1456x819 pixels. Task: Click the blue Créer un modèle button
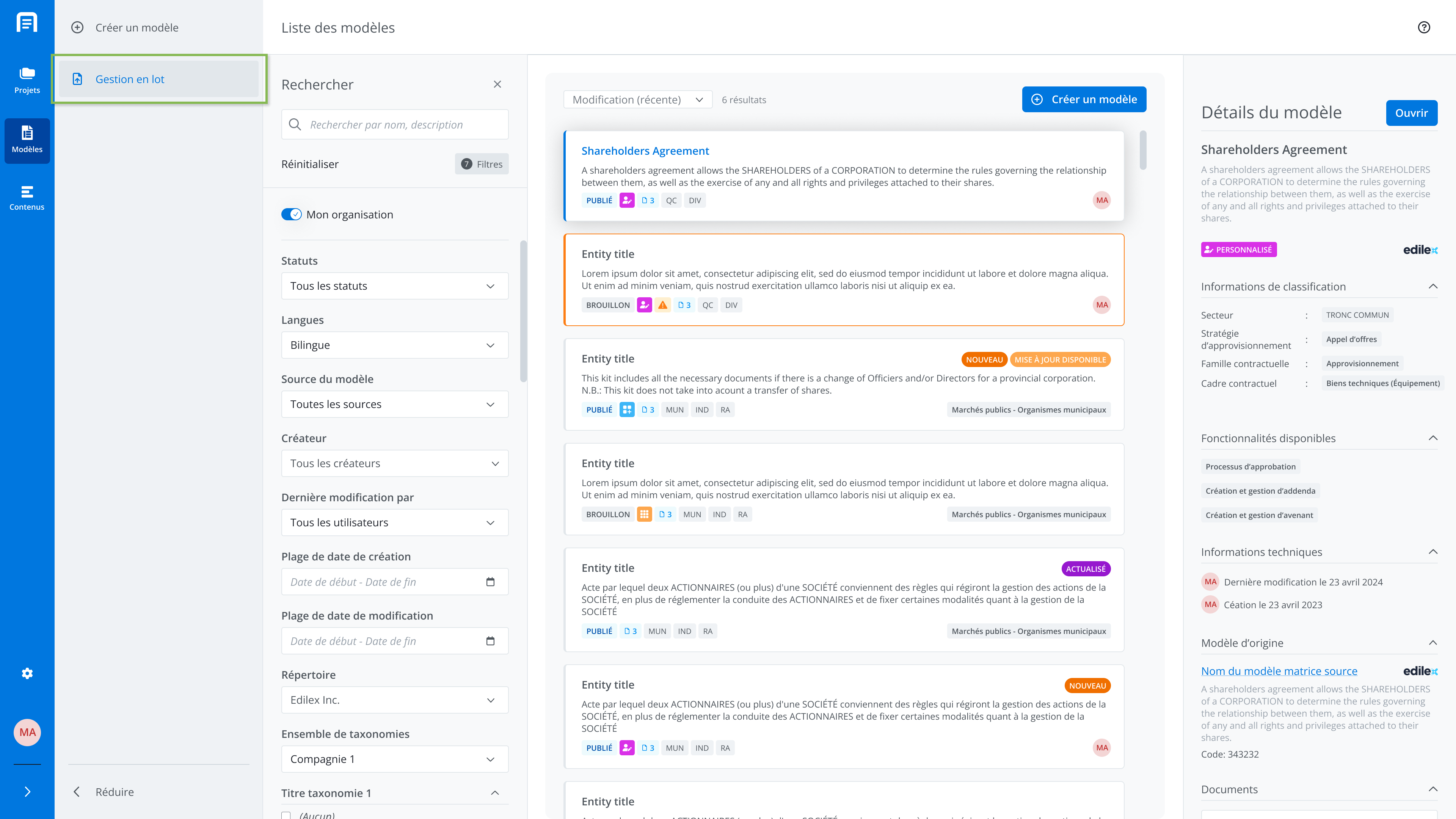coord(1084,99)
